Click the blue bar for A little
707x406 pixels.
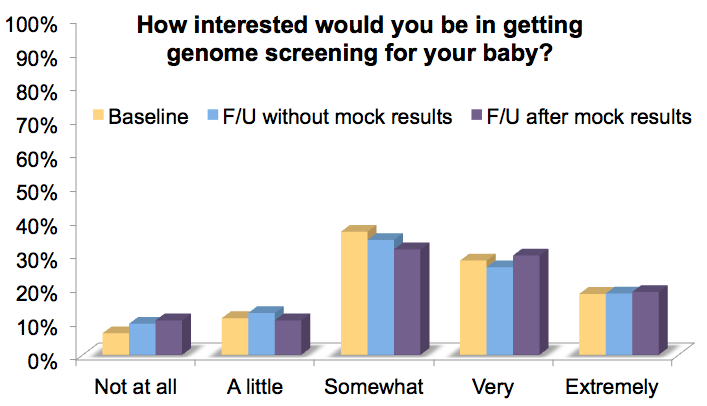click(262, 334)
